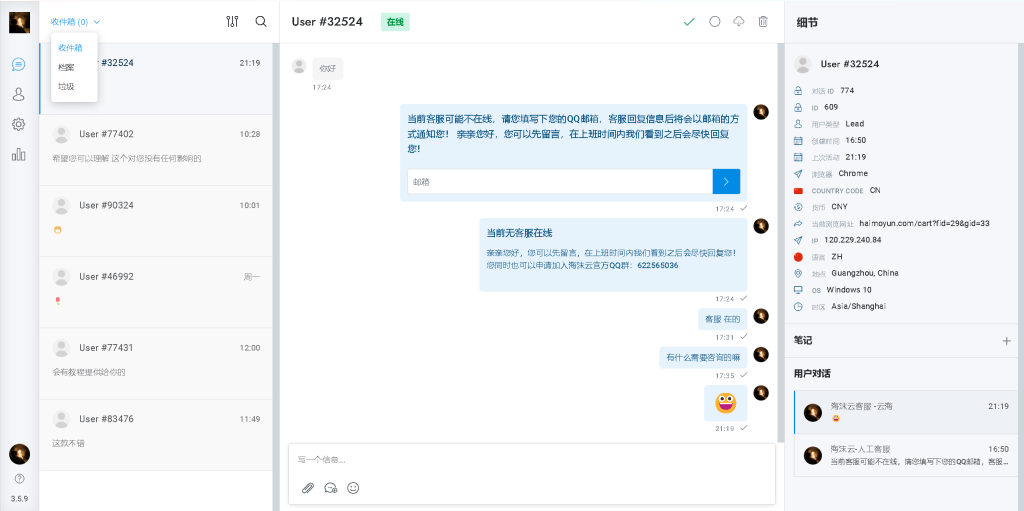This screenshot has width=1024, height=511.
Task: Expand the 收件箱 (0) dropdown
Action: point(75,22)
